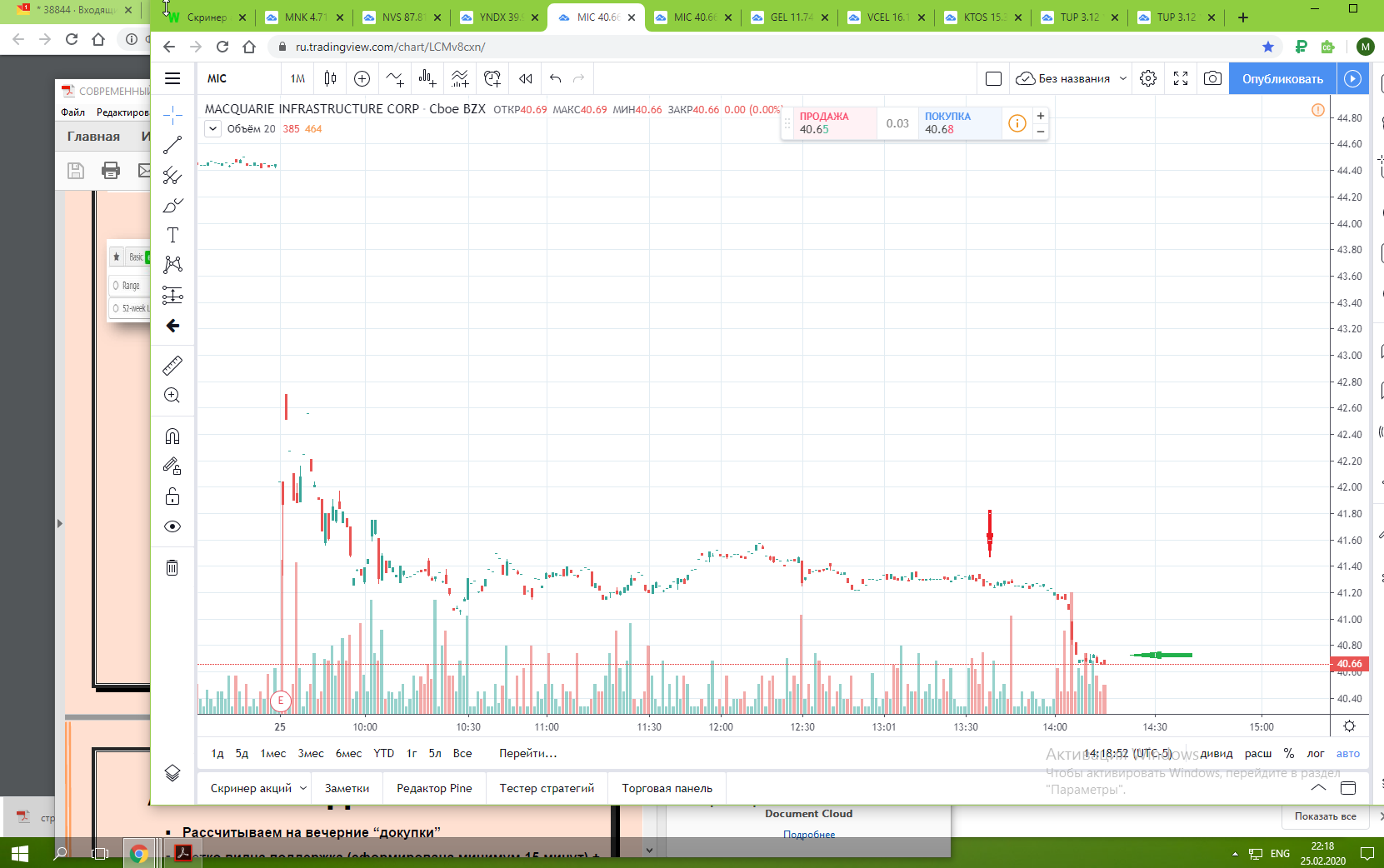Click the MIC symbol search field

[239, 78]
